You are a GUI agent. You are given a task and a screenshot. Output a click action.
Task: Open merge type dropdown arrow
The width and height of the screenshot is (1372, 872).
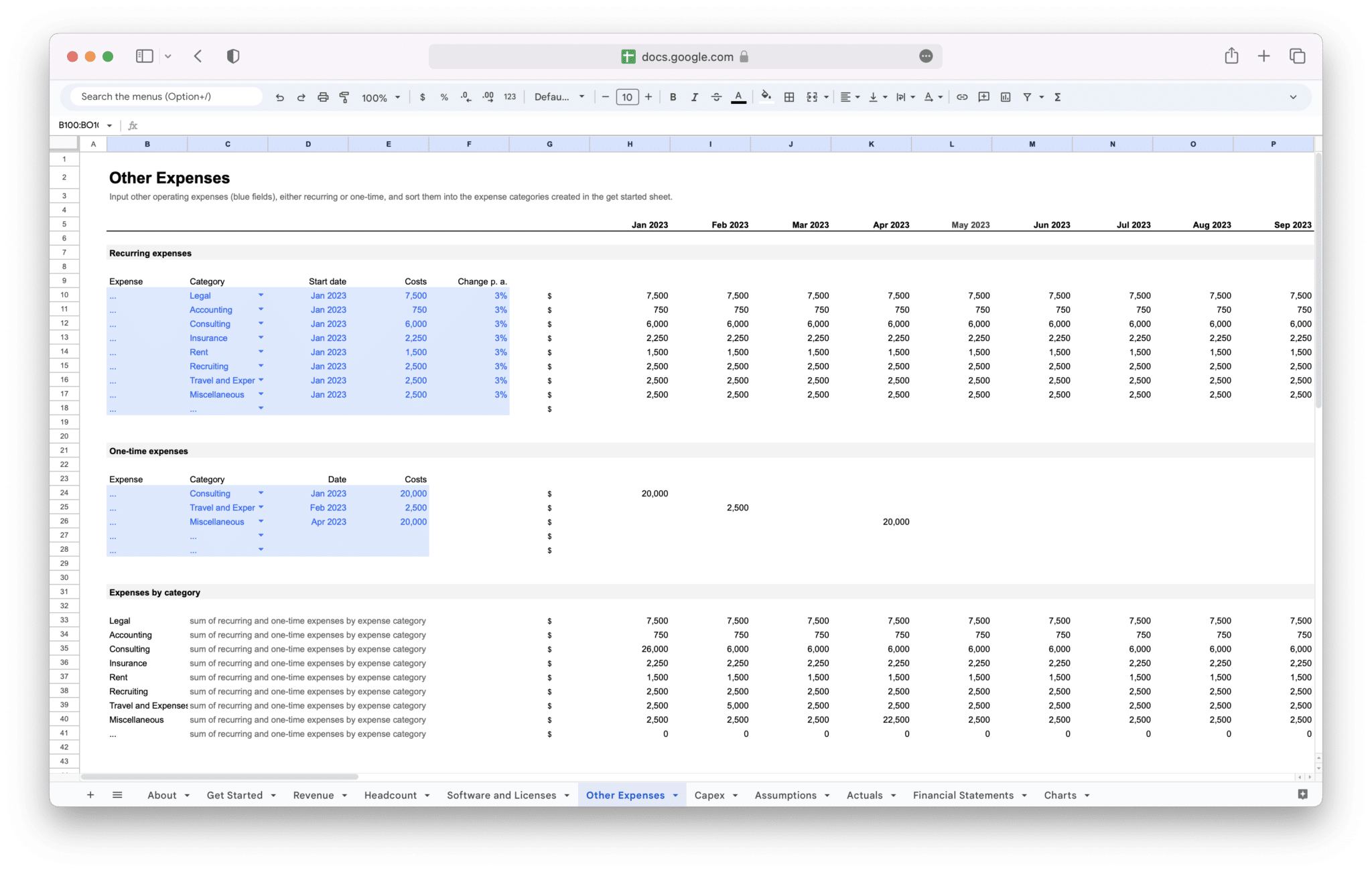[826, 97]
